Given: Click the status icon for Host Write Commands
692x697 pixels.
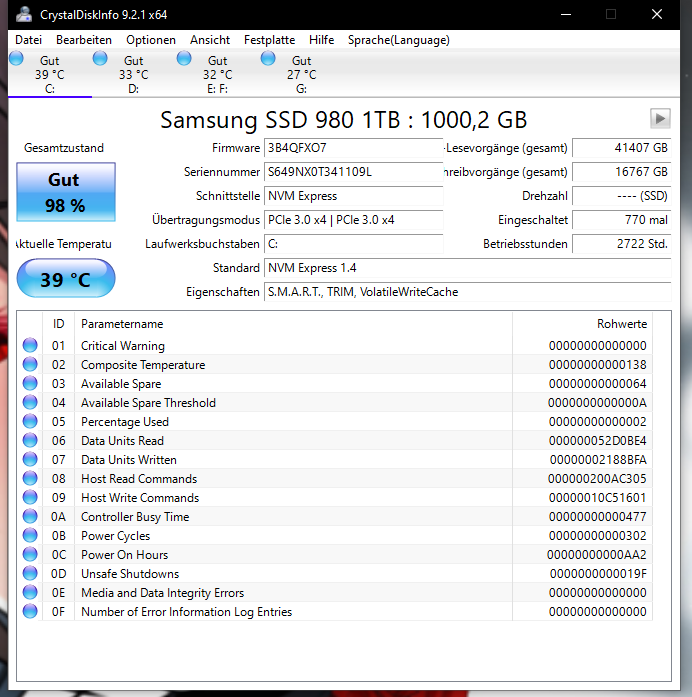Looking at the screenshot, I should 30,497.
